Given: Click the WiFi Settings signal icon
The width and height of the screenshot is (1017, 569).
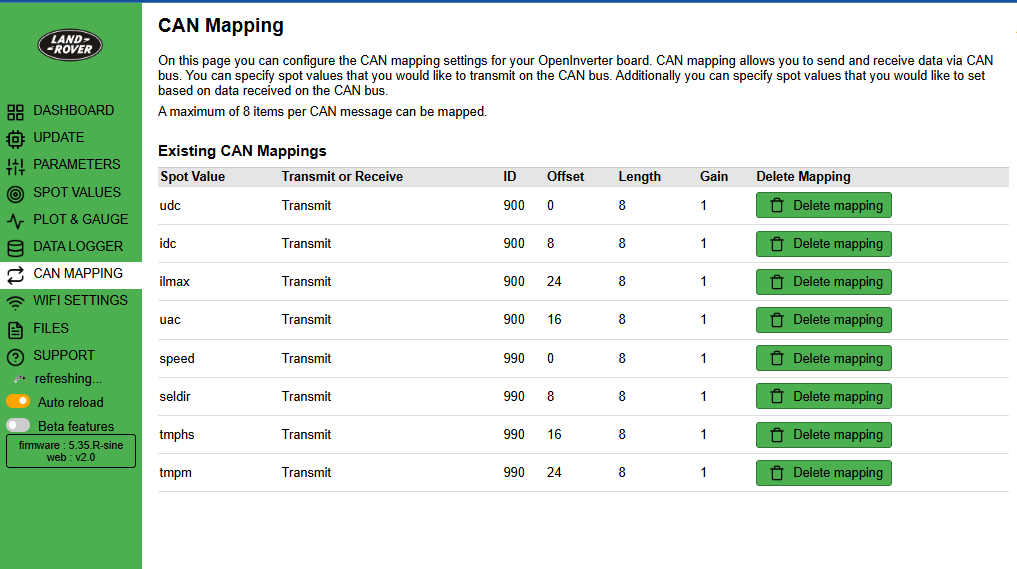Looking at the screenshot, I should coord(15,302).
